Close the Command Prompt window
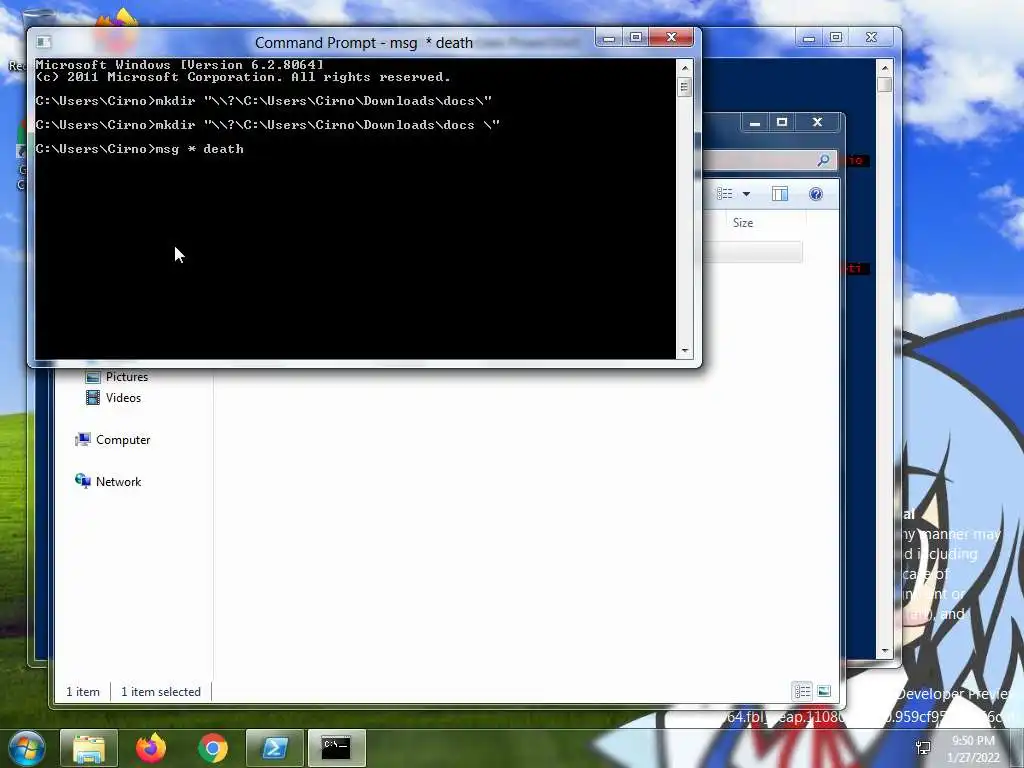Viewport: 1024px width, 768px height. pyautogui.click(x=671, y=38)
